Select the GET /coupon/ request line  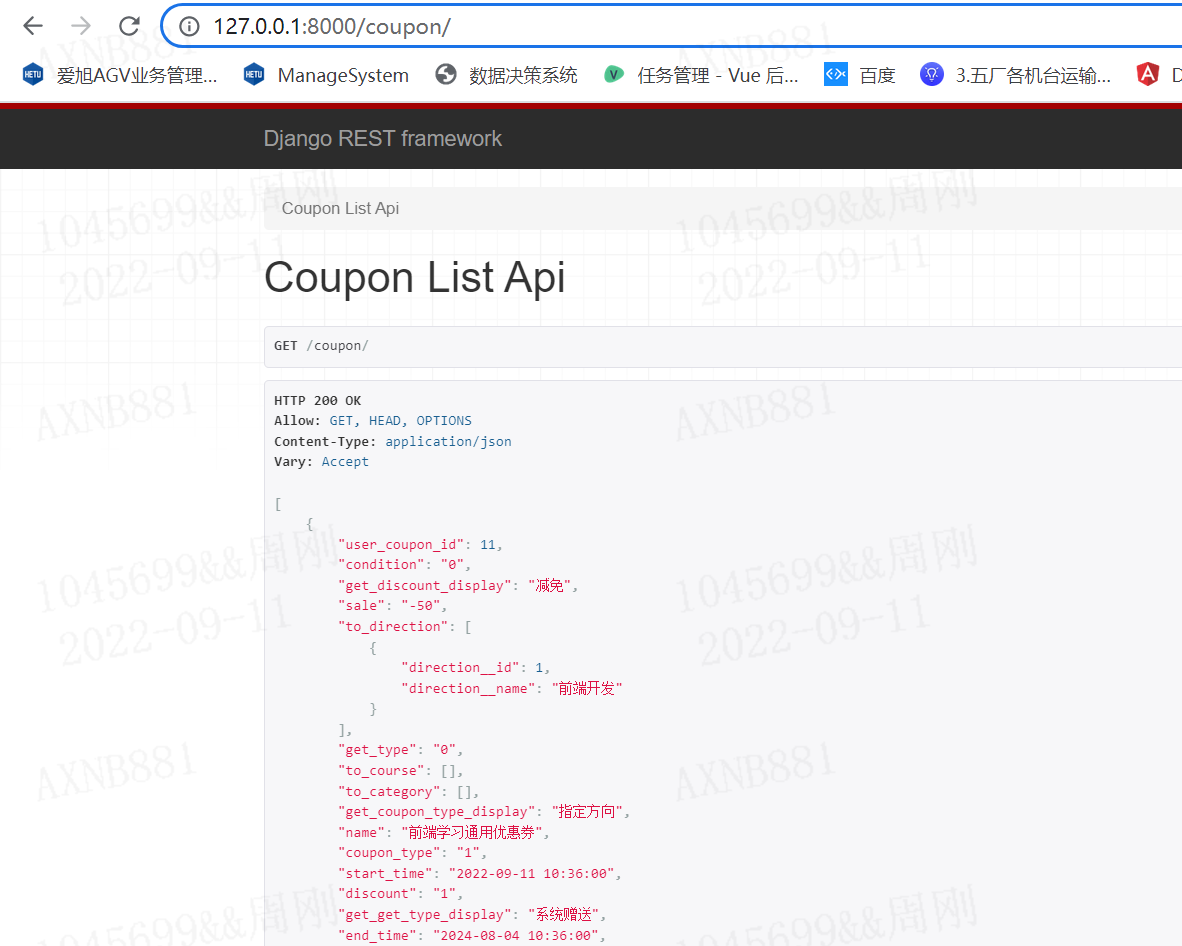tap(321, 346)
